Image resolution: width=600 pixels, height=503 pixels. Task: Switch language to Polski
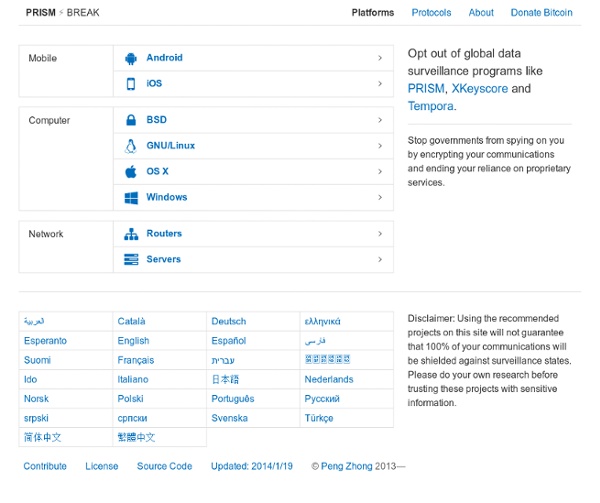pos(130,399)
